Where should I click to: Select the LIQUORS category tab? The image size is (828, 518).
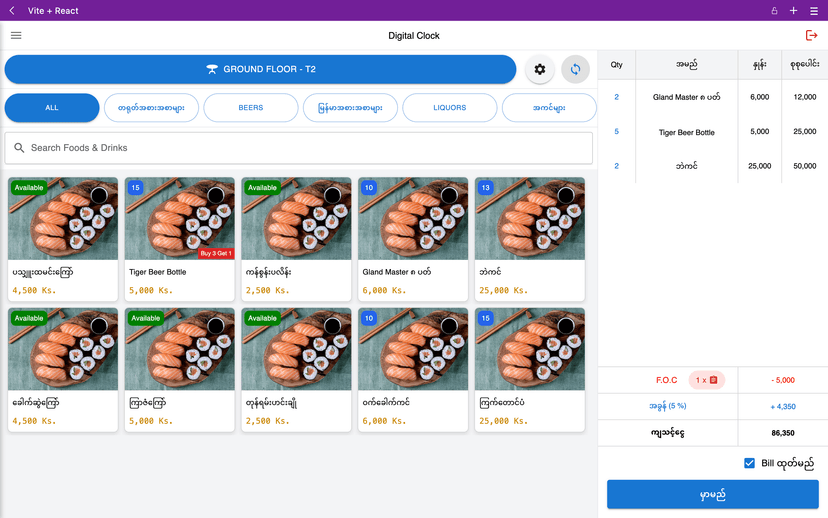(450, 108)
